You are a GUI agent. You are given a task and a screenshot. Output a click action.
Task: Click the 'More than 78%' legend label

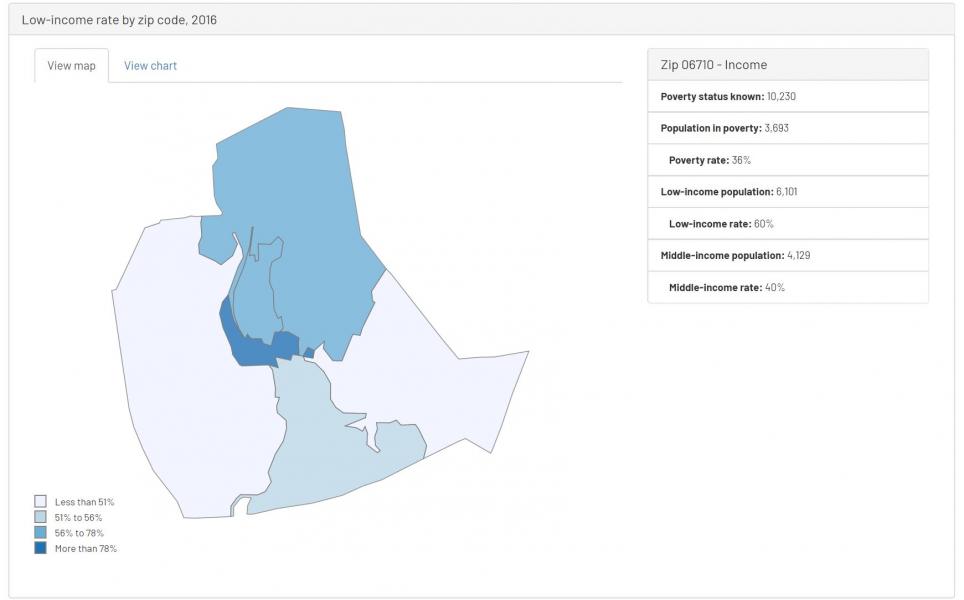click(85, 548)
